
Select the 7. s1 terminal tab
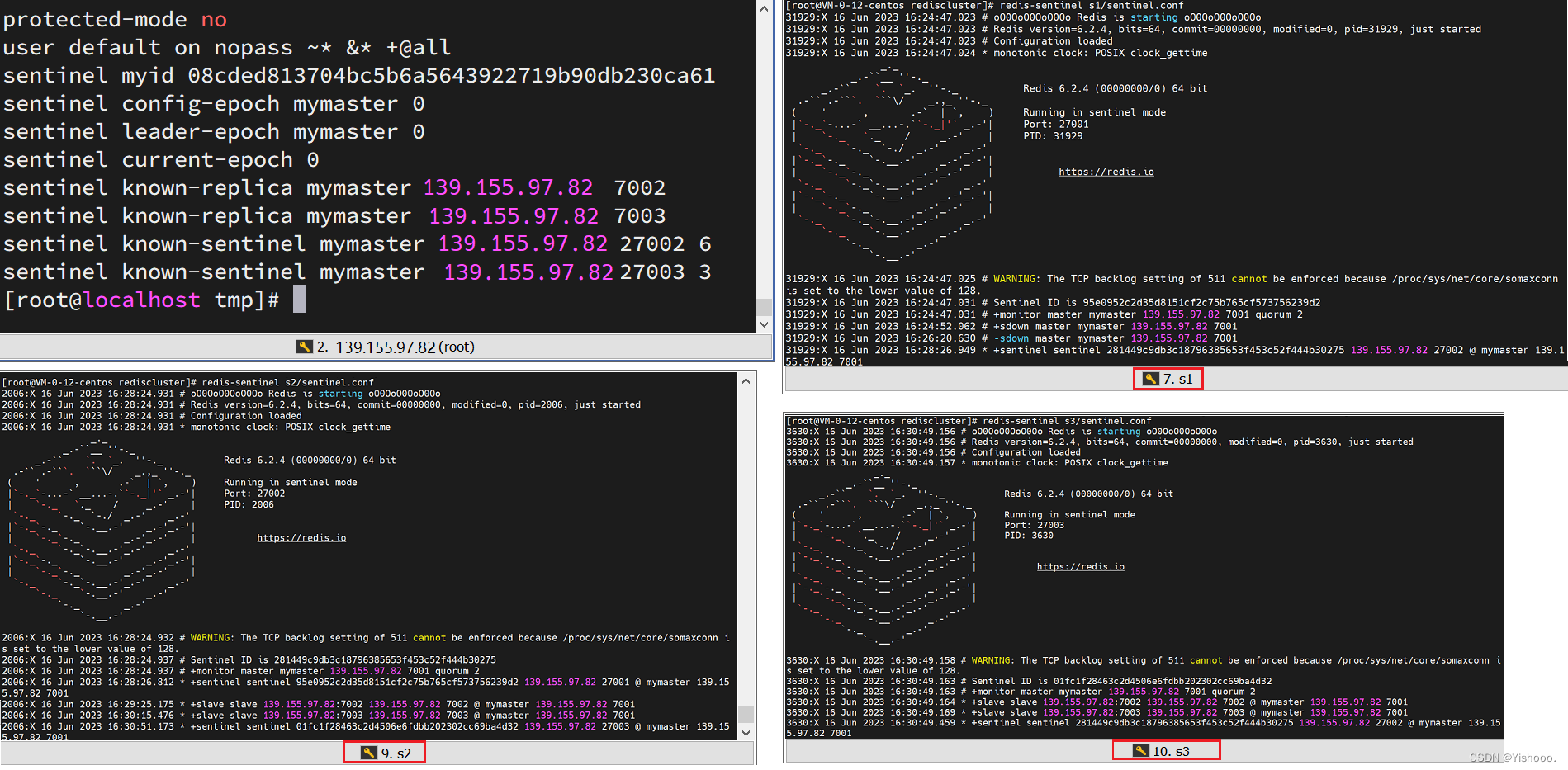(1168, 379)
